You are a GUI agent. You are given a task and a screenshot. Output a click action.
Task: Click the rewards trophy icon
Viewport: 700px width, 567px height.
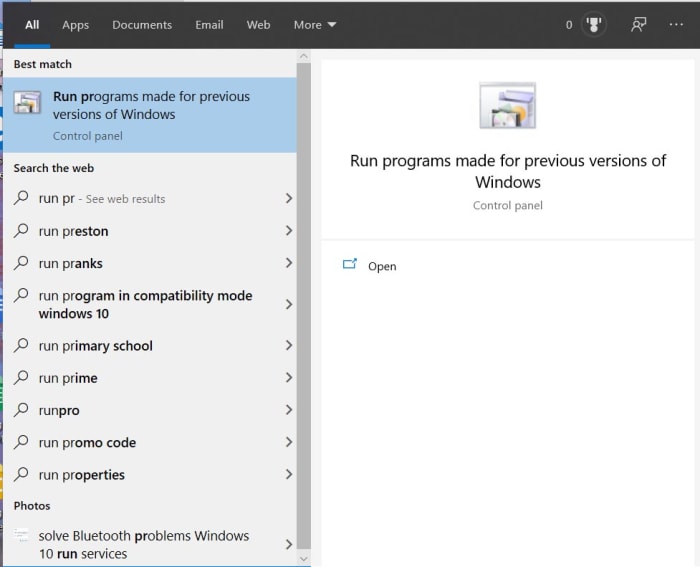(x=593, y=25)
